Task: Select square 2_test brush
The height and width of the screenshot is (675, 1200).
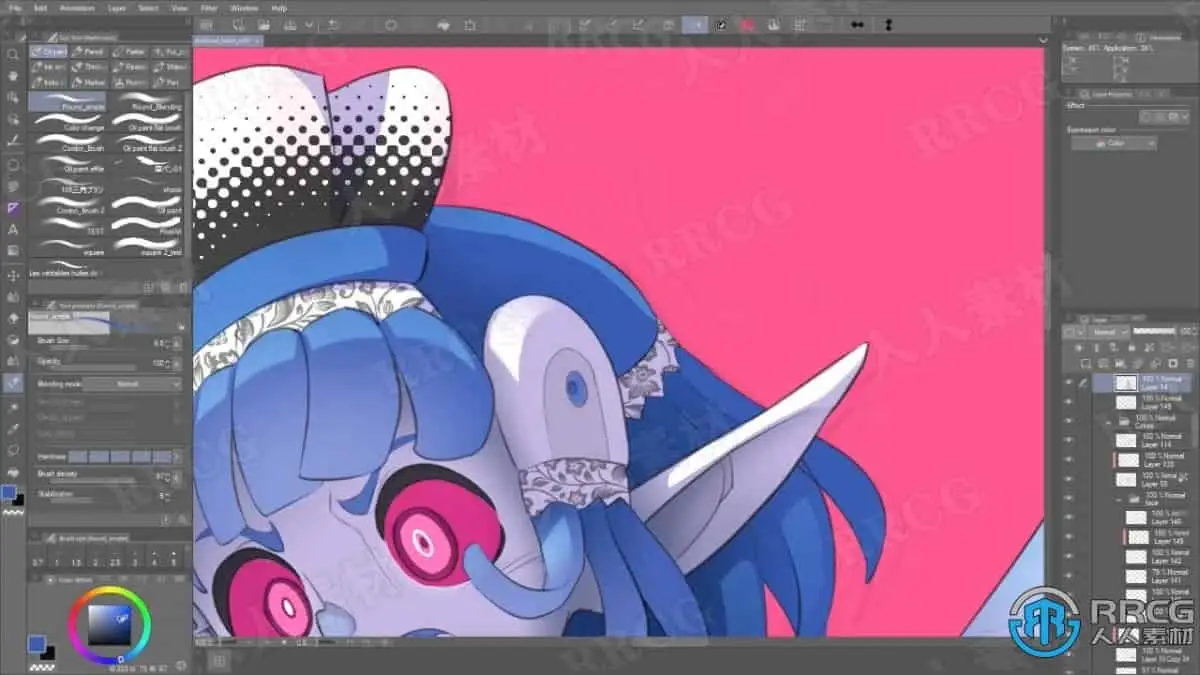Action: tap(146, 245)
